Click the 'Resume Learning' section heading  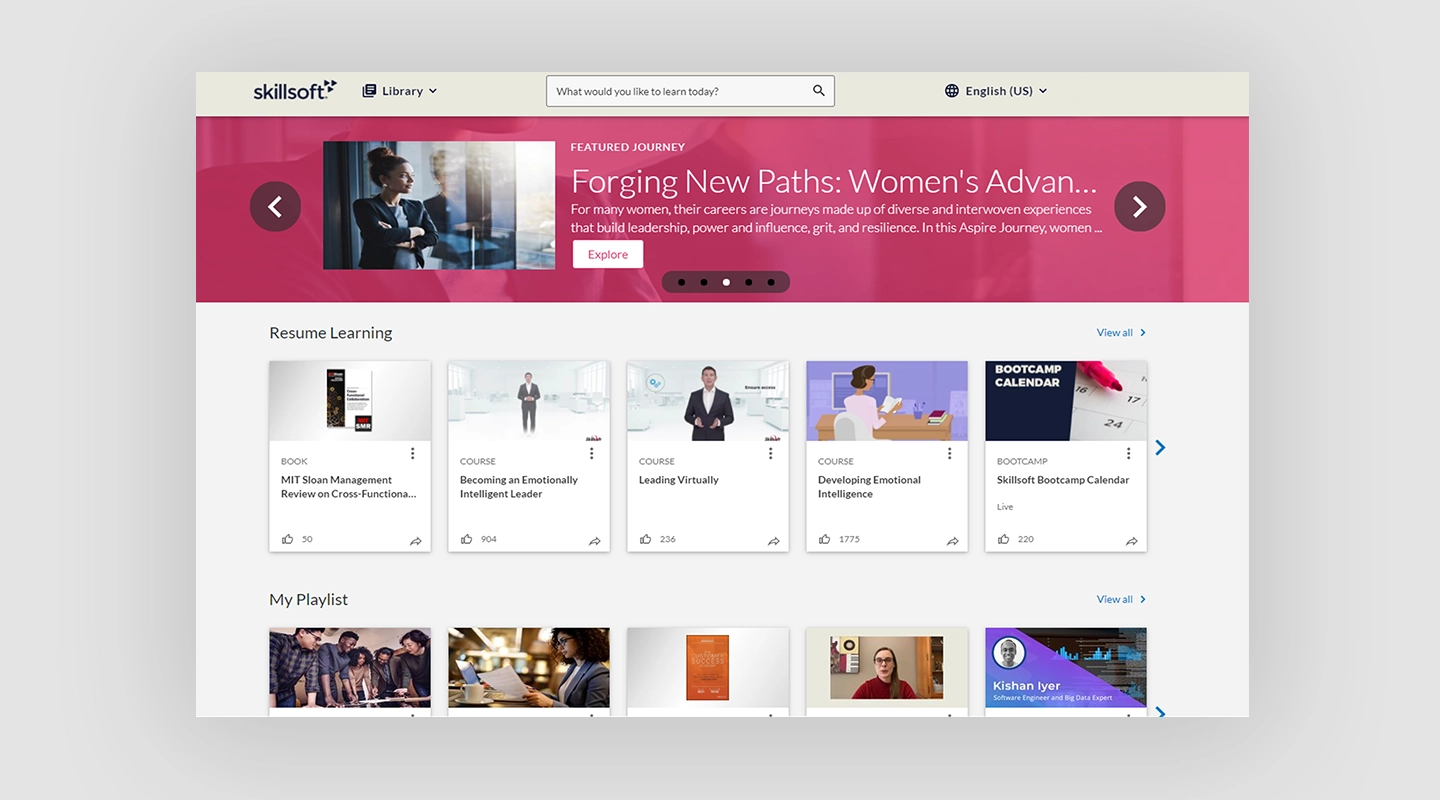coord(331,333)
